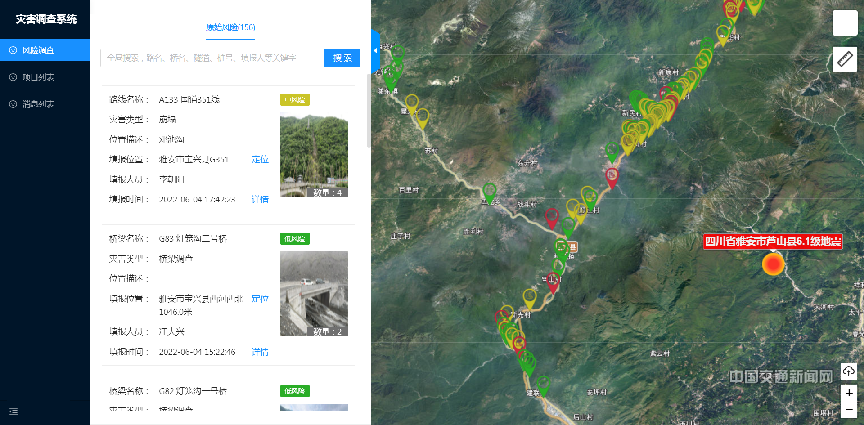Open the third item in left sidebar menu
The height and width of the screenshot is (425, 864).
(38, 104)
